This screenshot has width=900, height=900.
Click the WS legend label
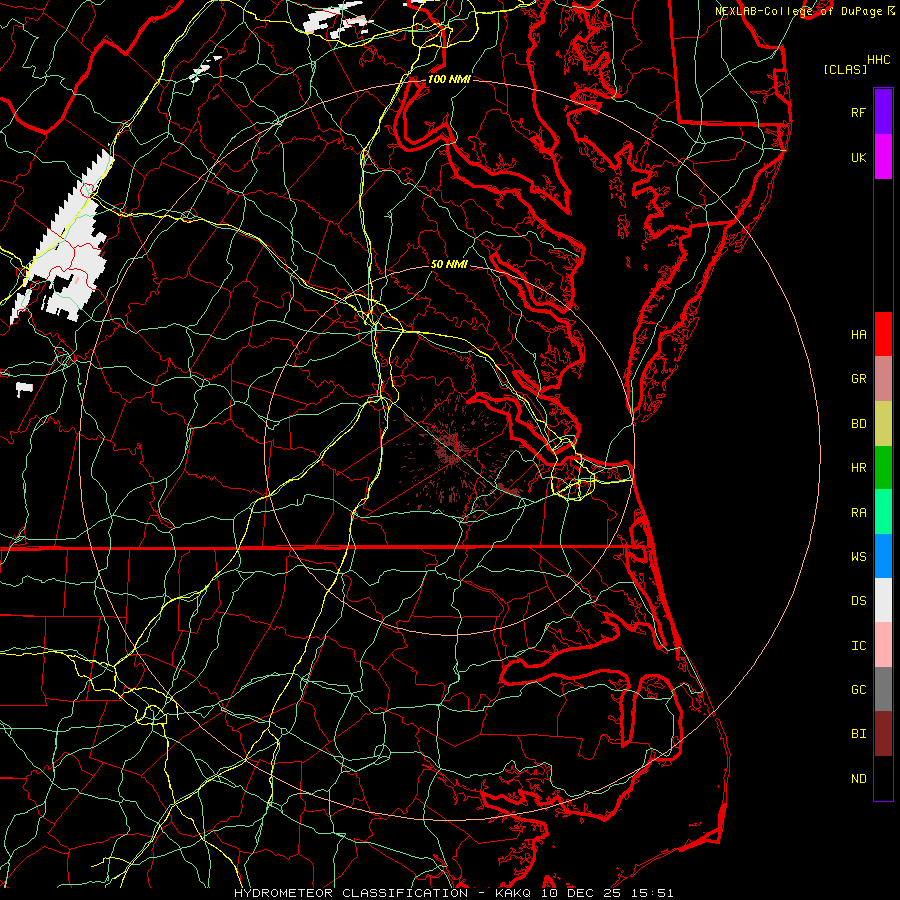click(x=858, y=556)
